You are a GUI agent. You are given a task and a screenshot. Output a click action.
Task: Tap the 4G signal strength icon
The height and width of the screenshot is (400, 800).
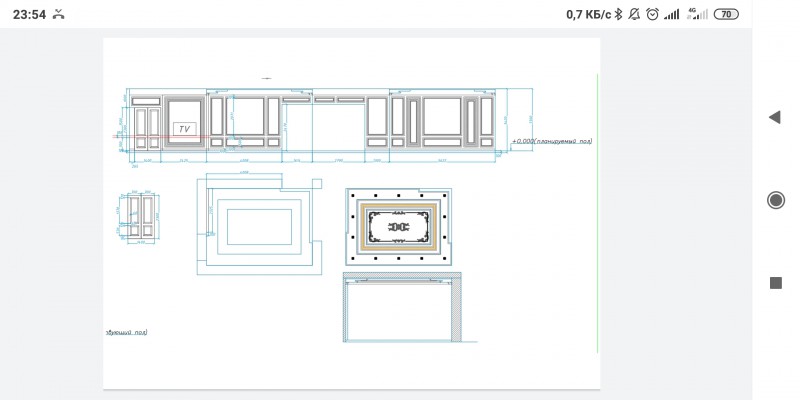[697, 14]
